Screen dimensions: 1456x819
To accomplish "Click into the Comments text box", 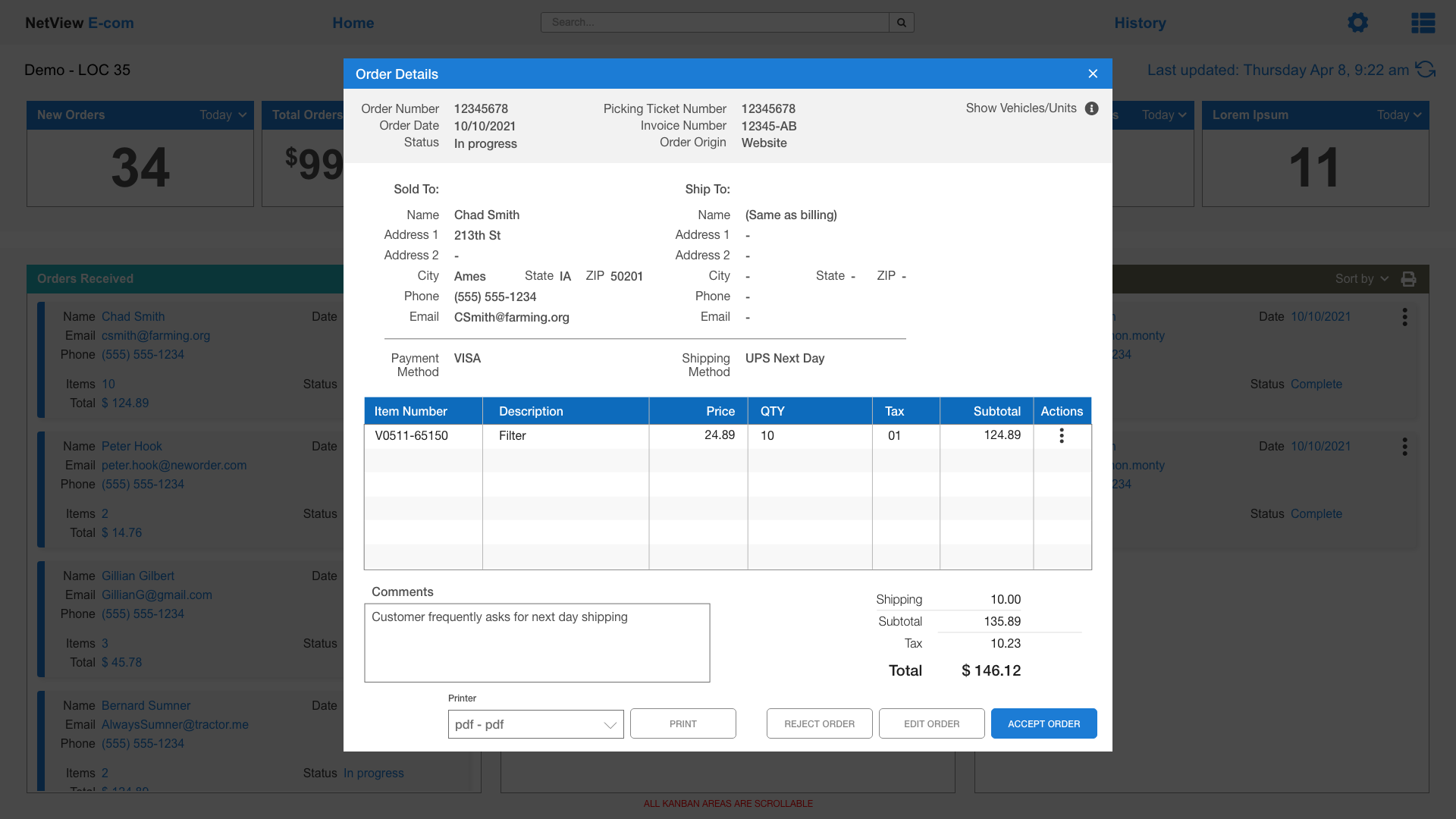I will coord(537,643).
